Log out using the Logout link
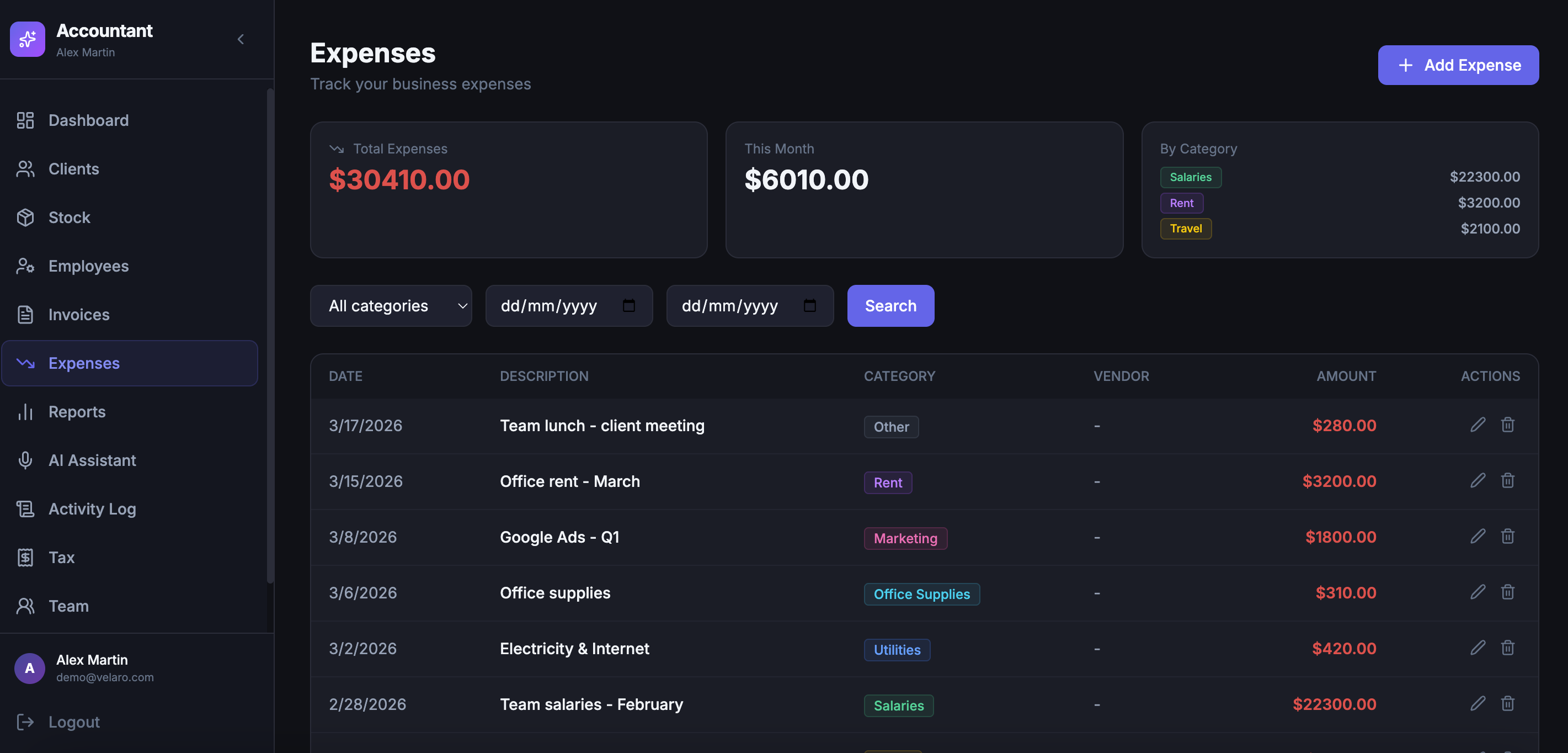 pyautogui.click(x=73, y=722)
